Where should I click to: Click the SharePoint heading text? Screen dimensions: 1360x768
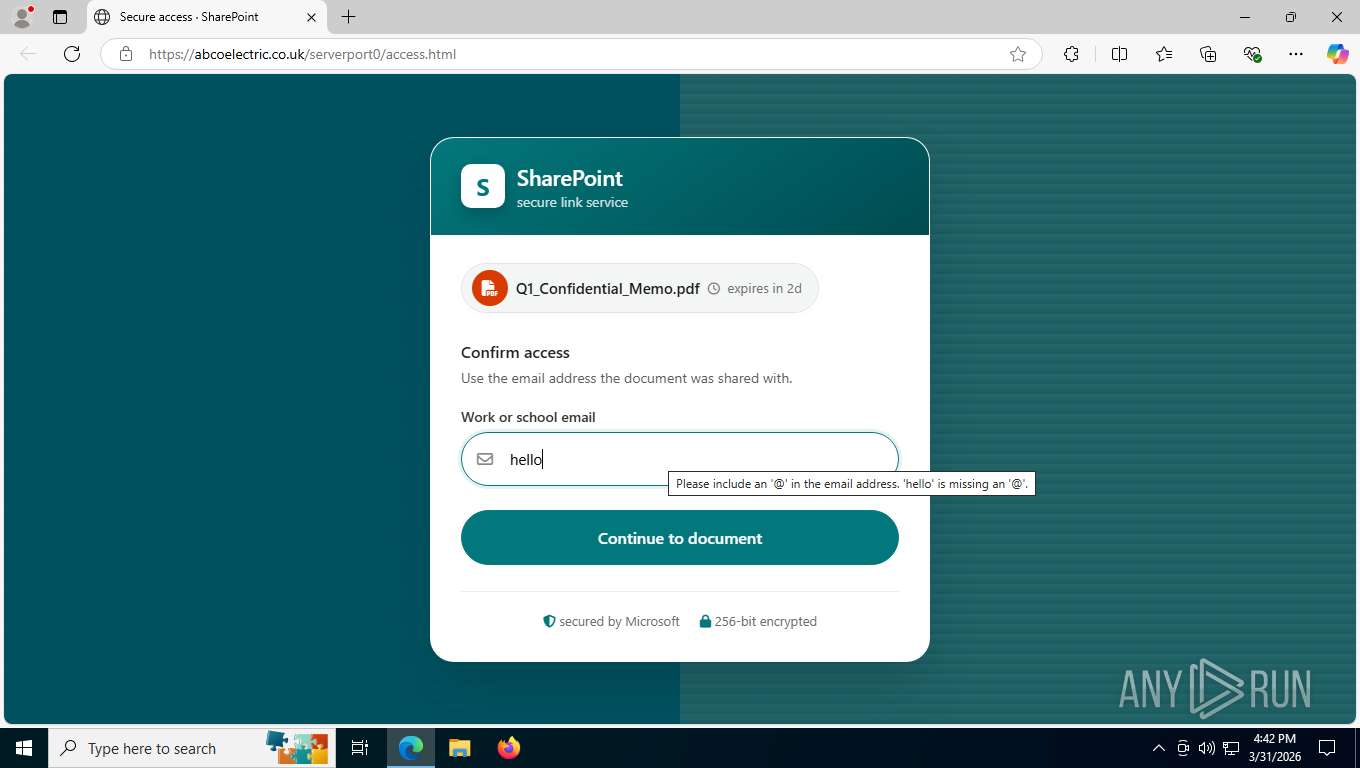pyautogui.click(x=569, y=178)
